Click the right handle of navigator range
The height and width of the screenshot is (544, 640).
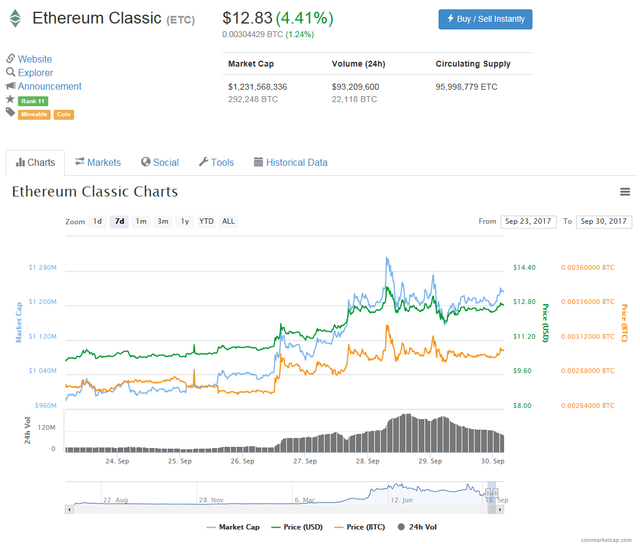click(496, 493)
